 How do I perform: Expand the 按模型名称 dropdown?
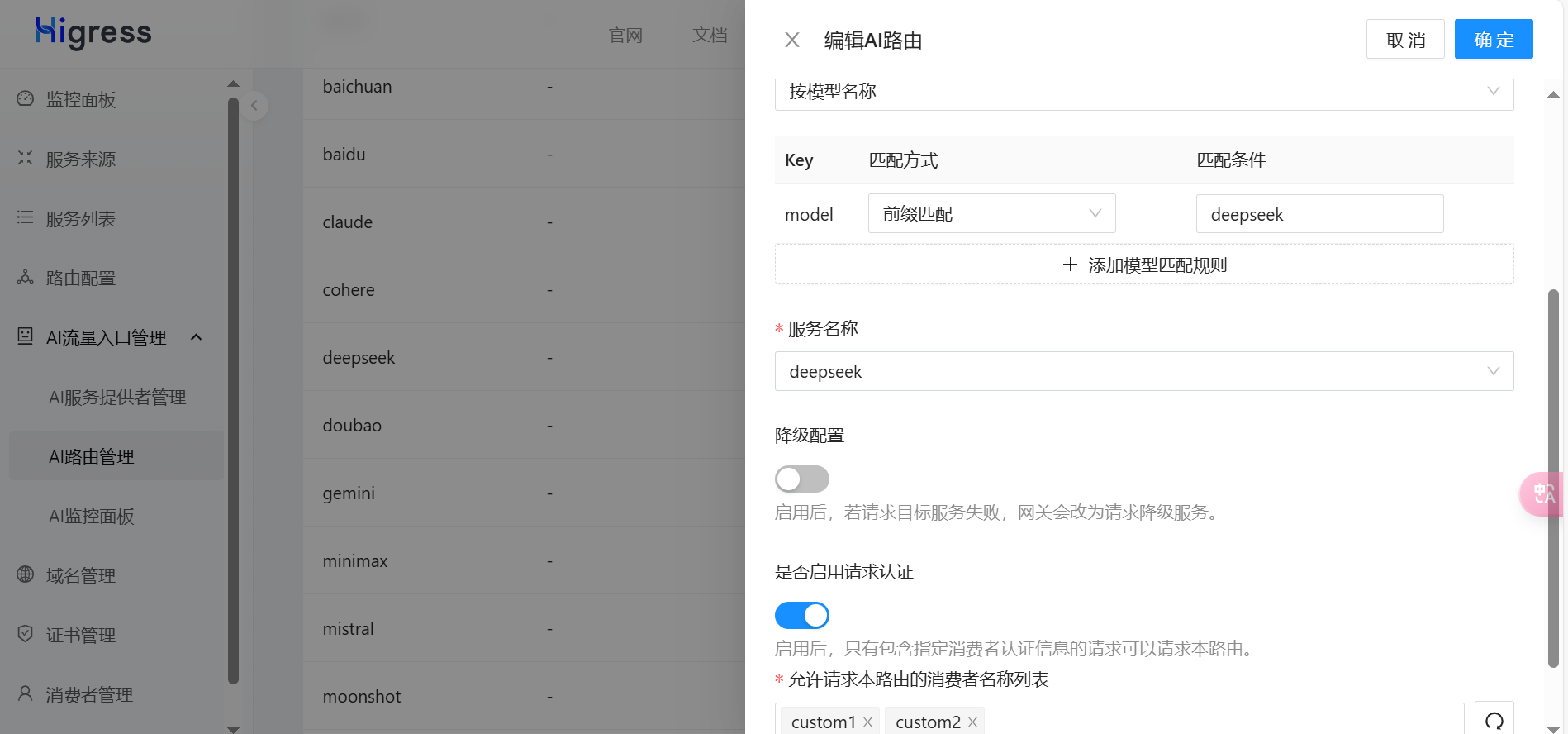pyautogui.click(x=1143, y=92)
